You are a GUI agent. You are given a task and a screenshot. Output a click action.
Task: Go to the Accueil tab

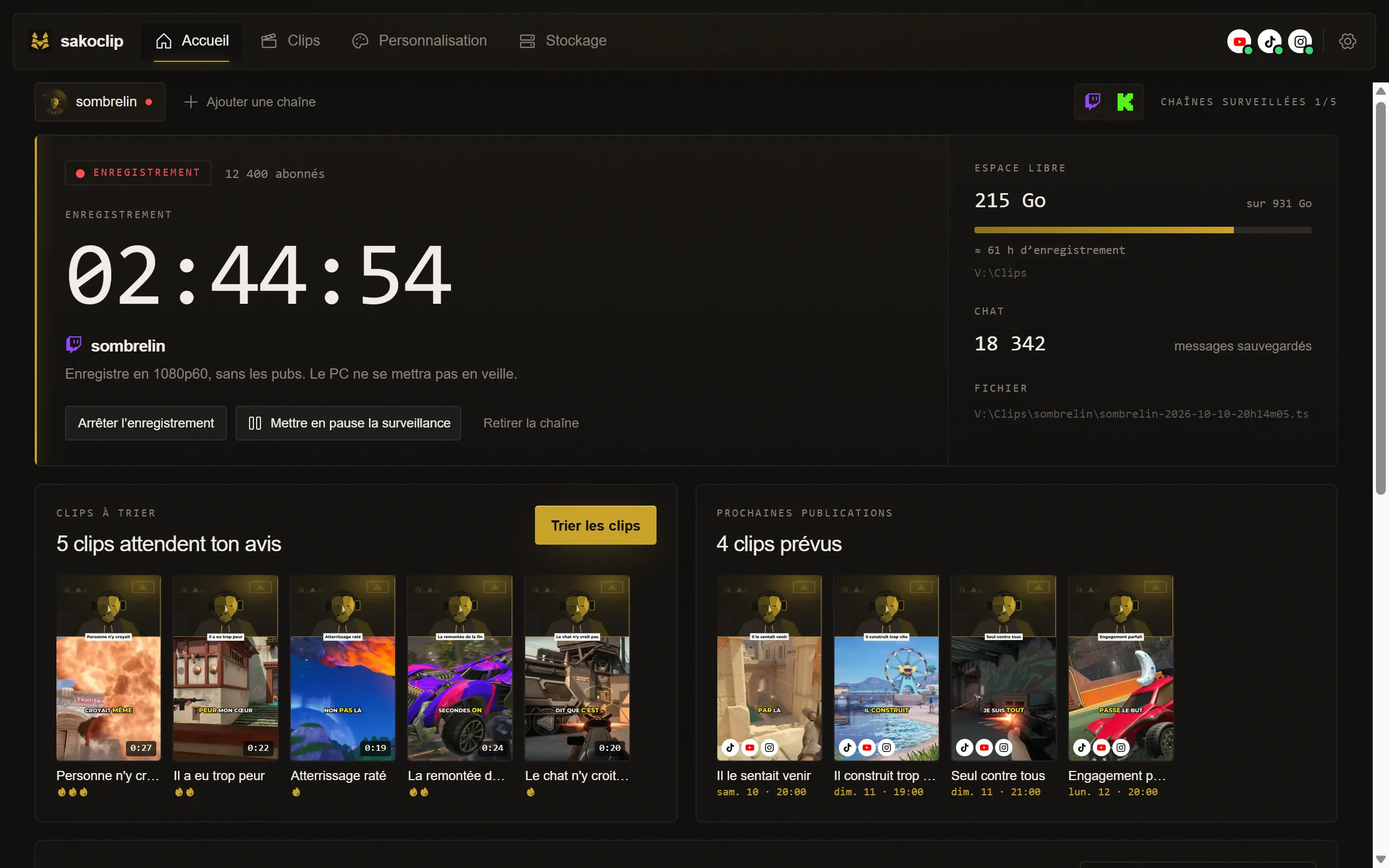click(192, 41)
